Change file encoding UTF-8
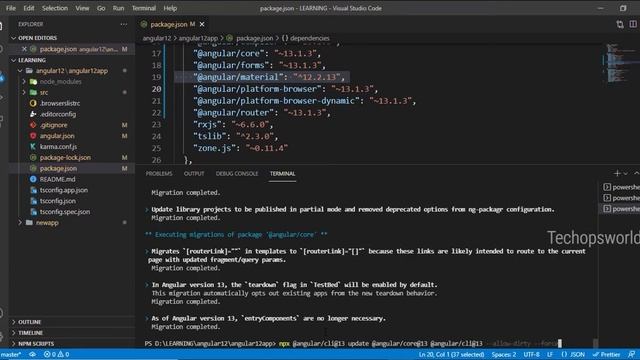The width and height of the screenshot is (640, 360). pyautogui.click(x=531, y=354)
